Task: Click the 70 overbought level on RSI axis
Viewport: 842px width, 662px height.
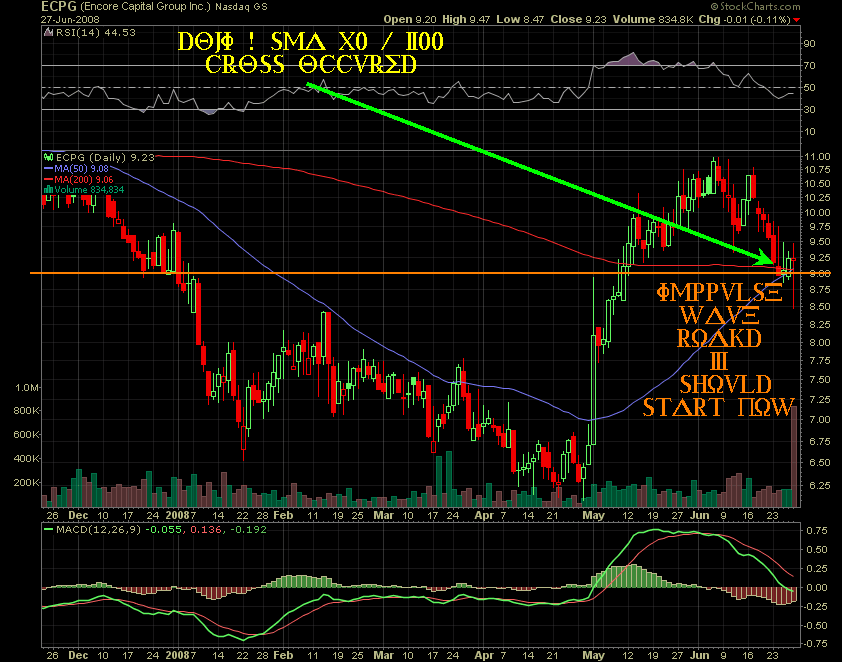Action: [x=809, y=66]
